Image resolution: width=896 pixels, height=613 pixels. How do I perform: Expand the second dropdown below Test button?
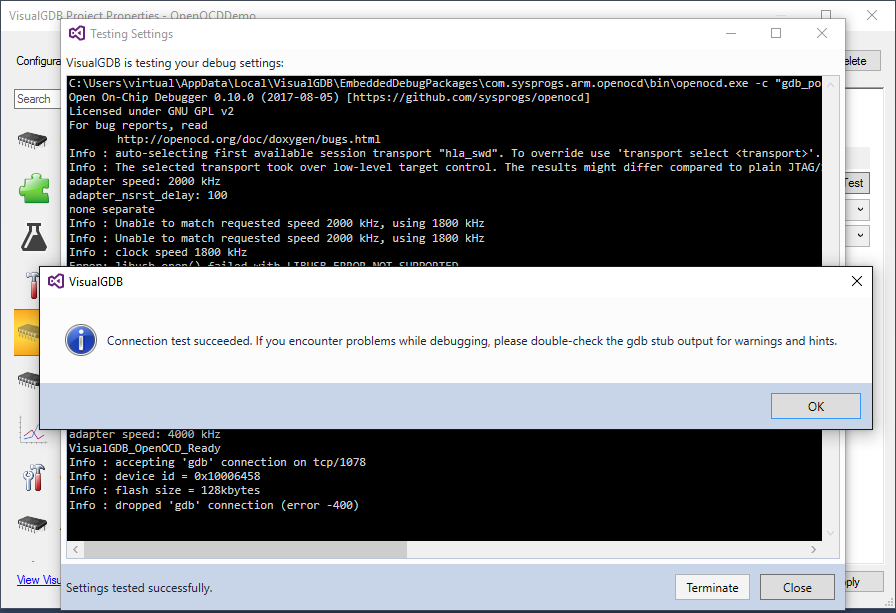860,235
